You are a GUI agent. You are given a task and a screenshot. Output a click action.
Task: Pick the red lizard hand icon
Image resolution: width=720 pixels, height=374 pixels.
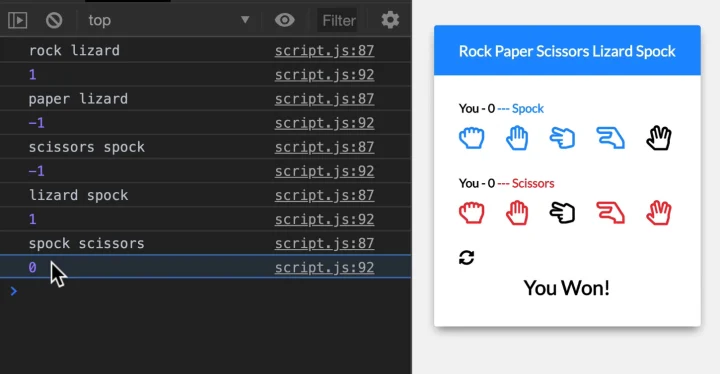(611, 213)
